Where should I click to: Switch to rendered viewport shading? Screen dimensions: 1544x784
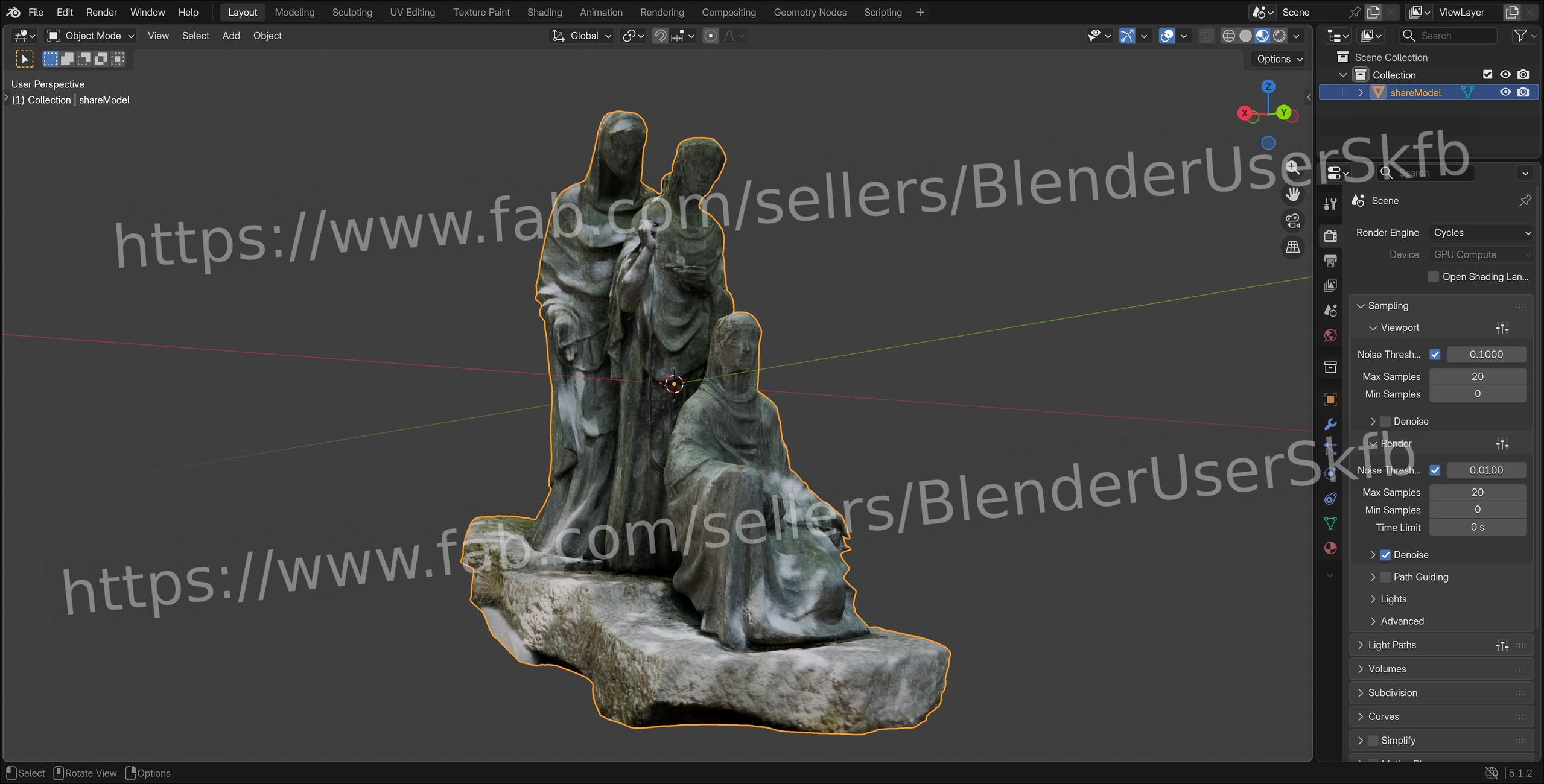[1279, 36]
